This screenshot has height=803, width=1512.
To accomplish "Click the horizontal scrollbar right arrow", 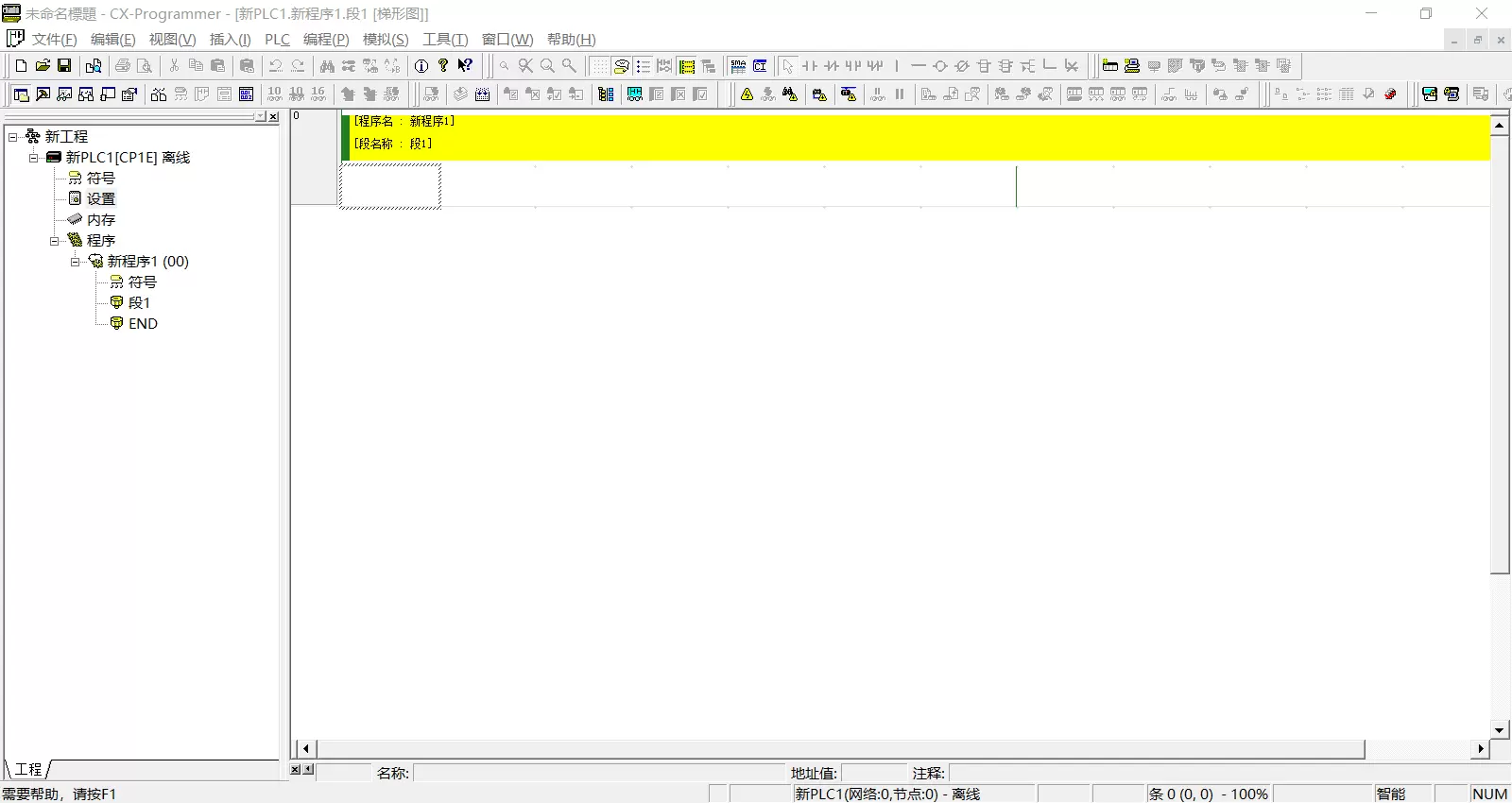I will coord(1481,748).
